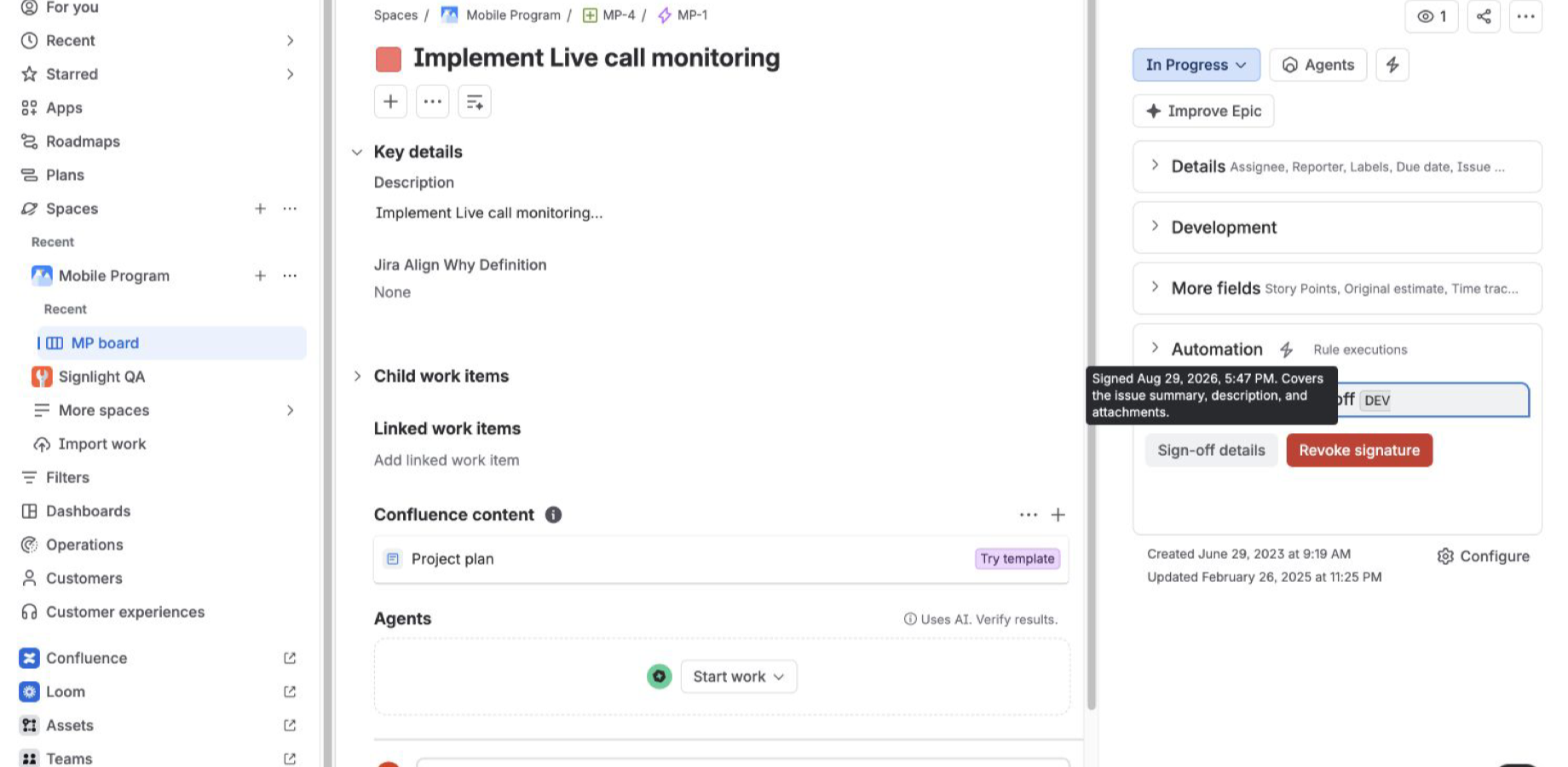Open Recent in the sidebar
This screenshot has width=1568, height=767.
pos(70,41)
